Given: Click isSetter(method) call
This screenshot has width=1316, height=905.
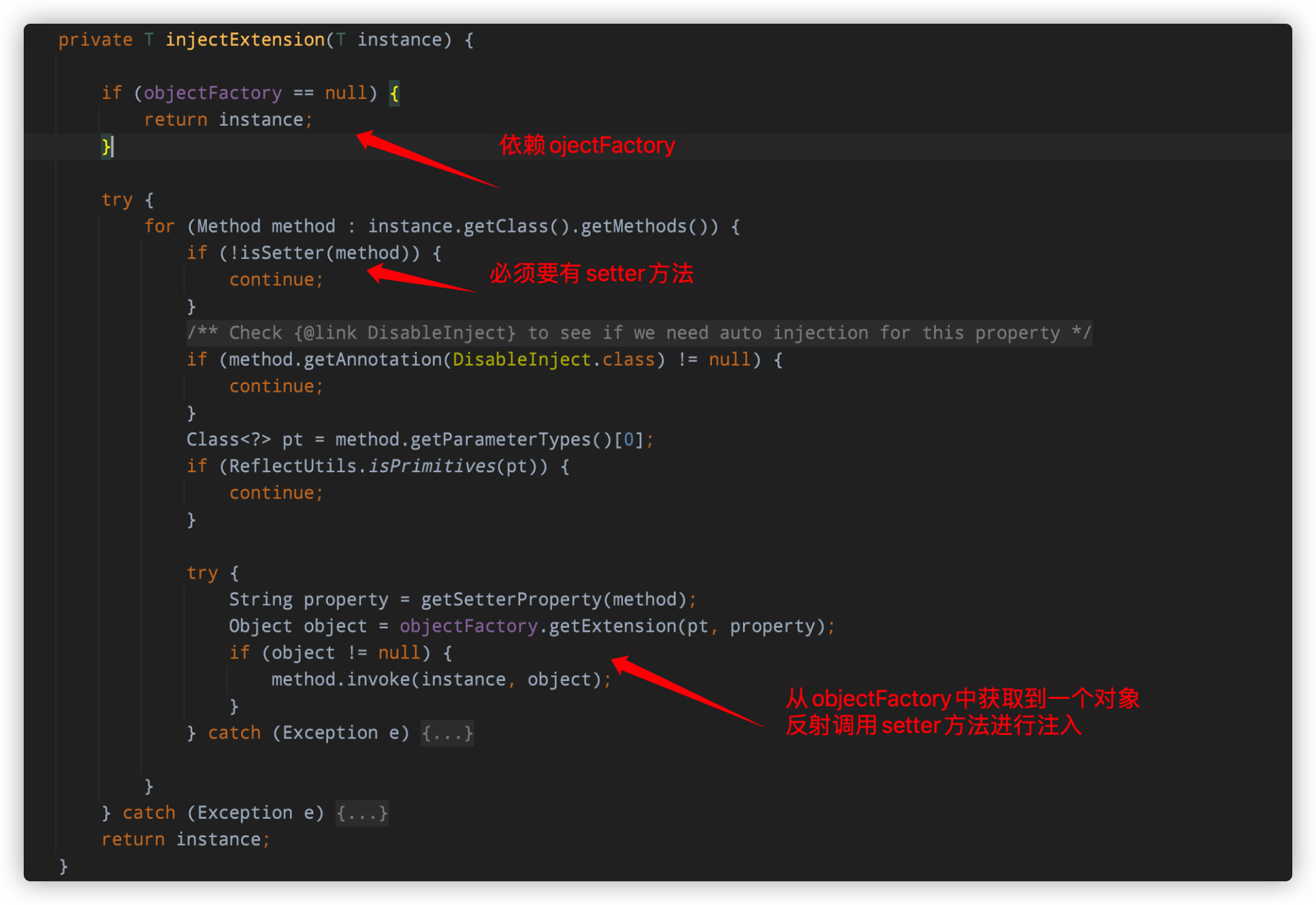Looking at the screenshot, I should pos(324,253).
